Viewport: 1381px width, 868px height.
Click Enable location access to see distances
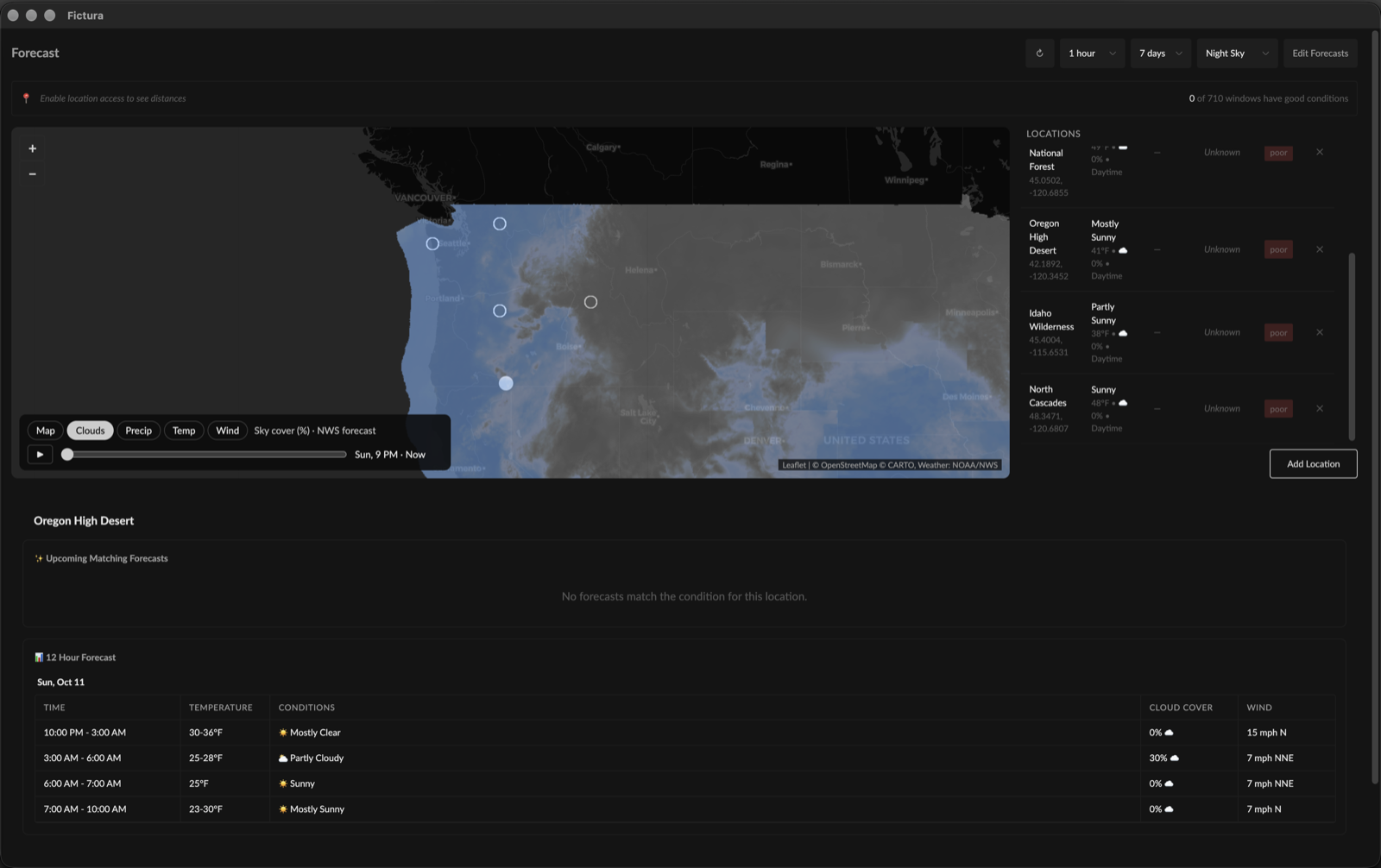[x=113, y=98]
